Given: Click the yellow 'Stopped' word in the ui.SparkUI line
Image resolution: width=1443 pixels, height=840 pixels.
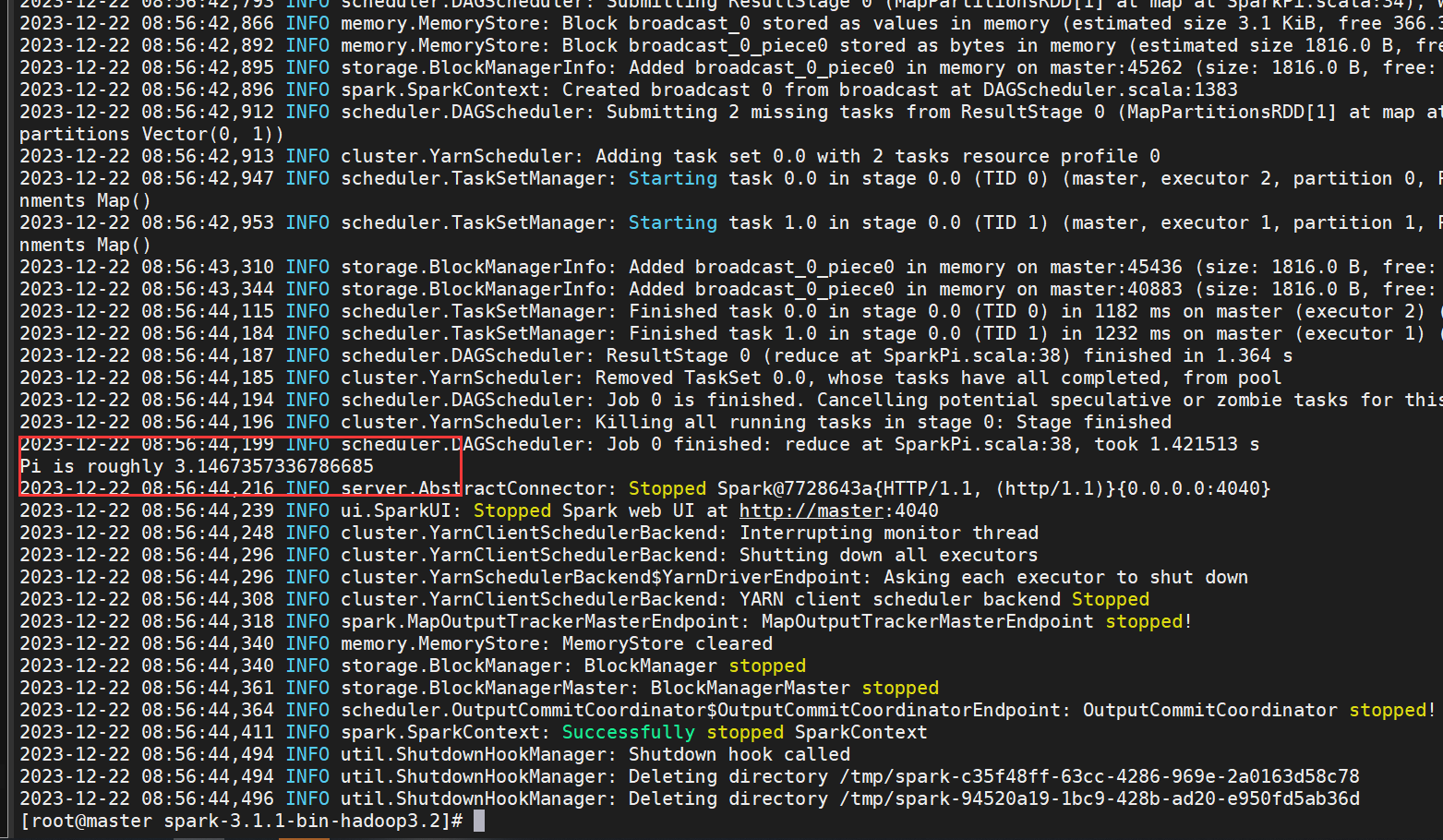Looking at the screenshot, I should 511,510.
